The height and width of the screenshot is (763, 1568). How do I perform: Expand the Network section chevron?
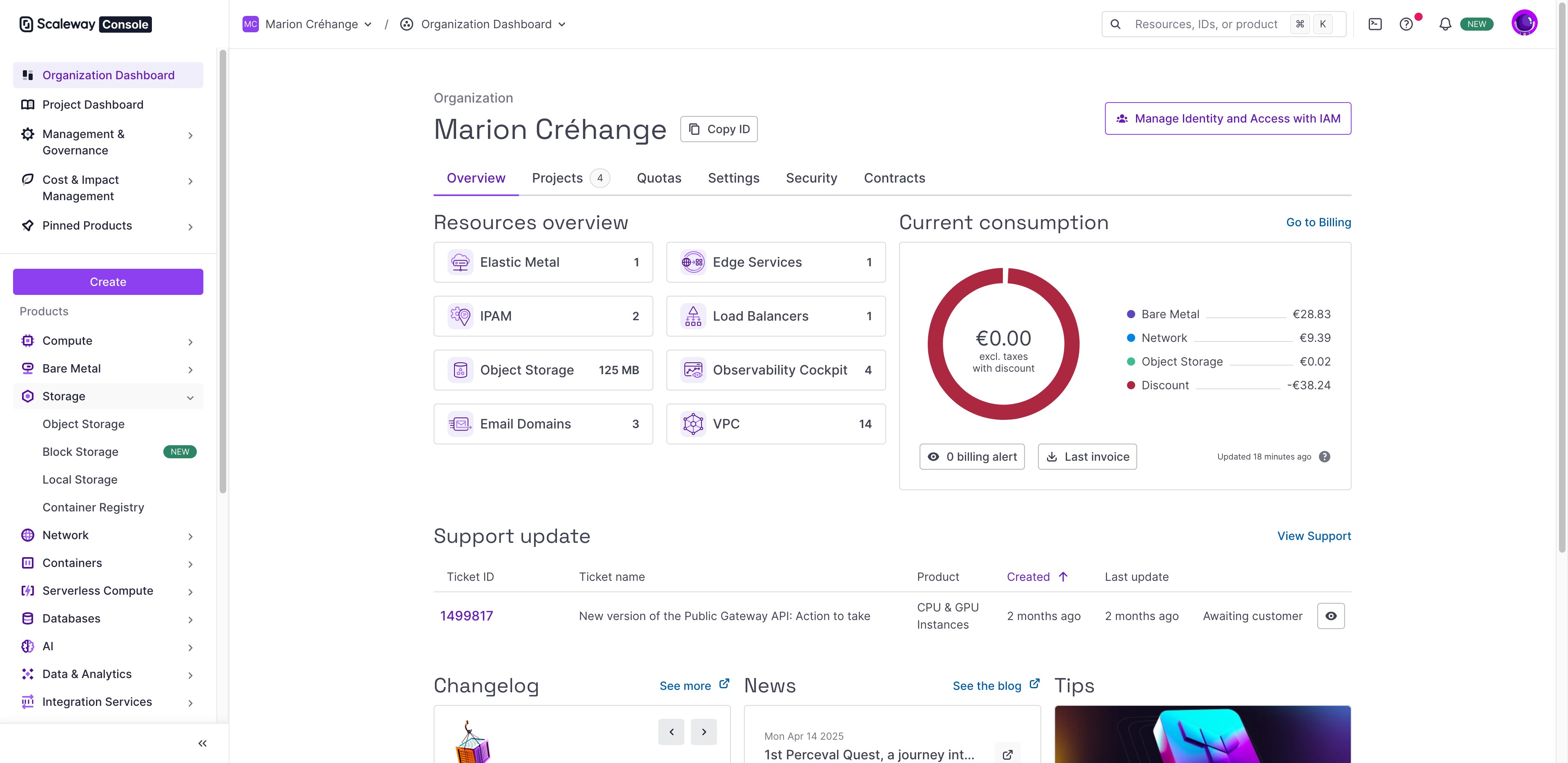coord(191,536)
